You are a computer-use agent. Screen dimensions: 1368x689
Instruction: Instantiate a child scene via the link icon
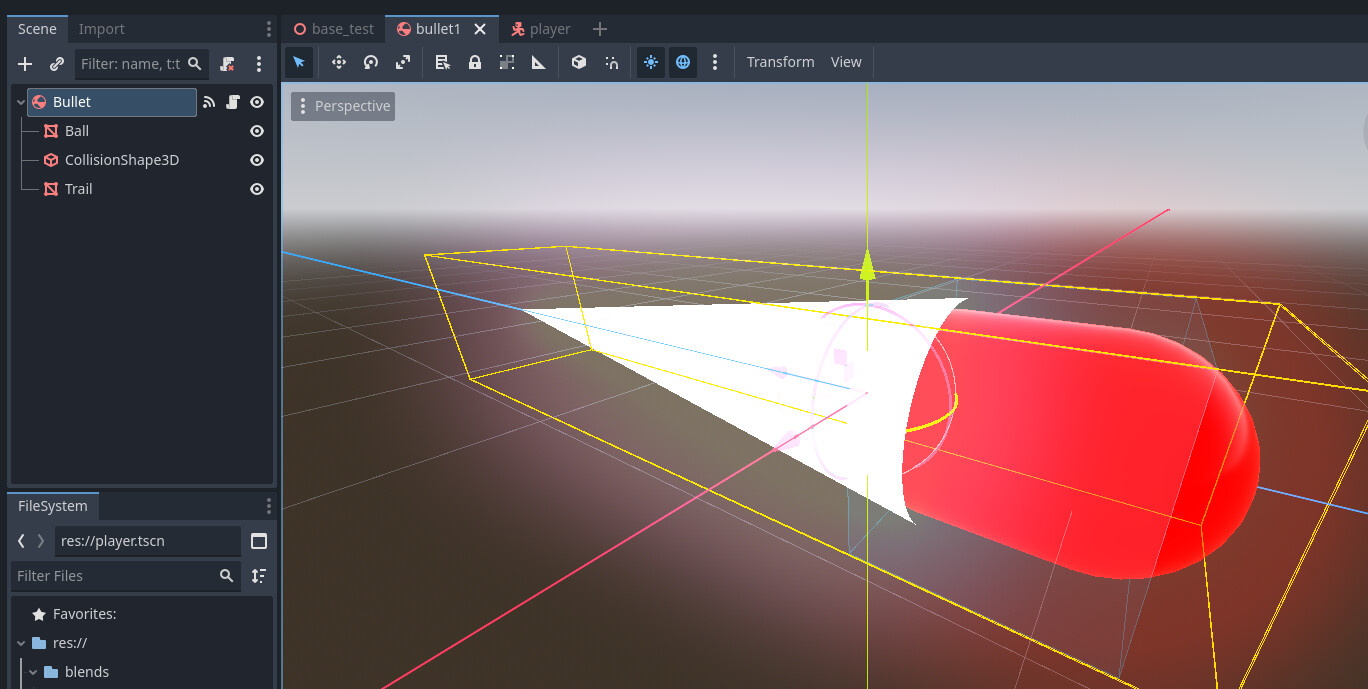(56, 64)
